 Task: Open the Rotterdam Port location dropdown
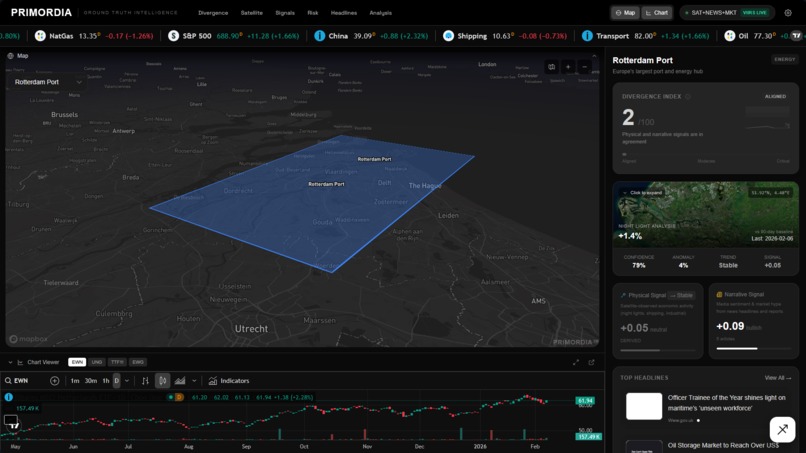47,82
